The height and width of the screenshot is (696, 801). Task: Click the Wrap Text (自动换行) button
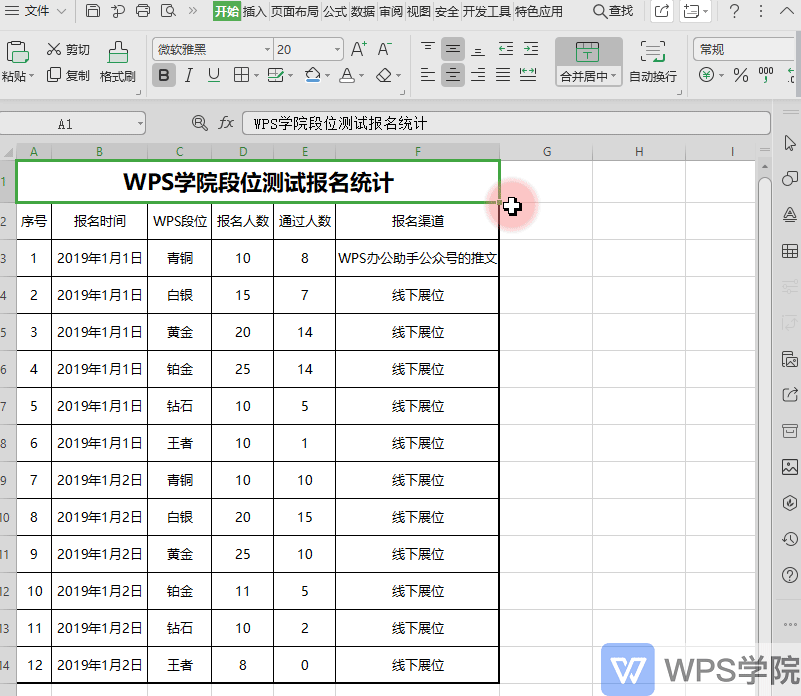[653, 62]
